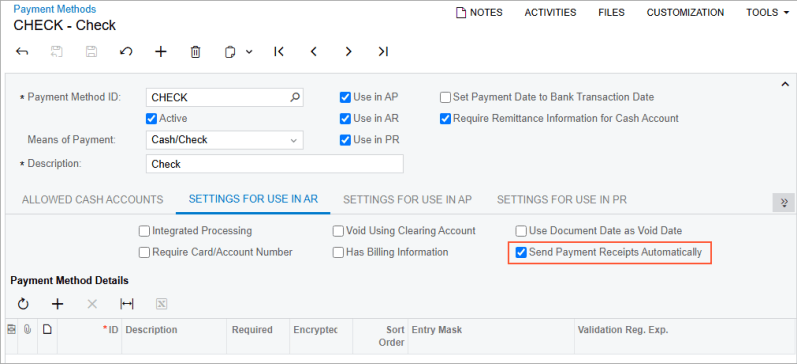Image resolution: width=797 pixels, height=364 pixels.
Task: Sort by Description column header in grid
Action: [151, 330]
